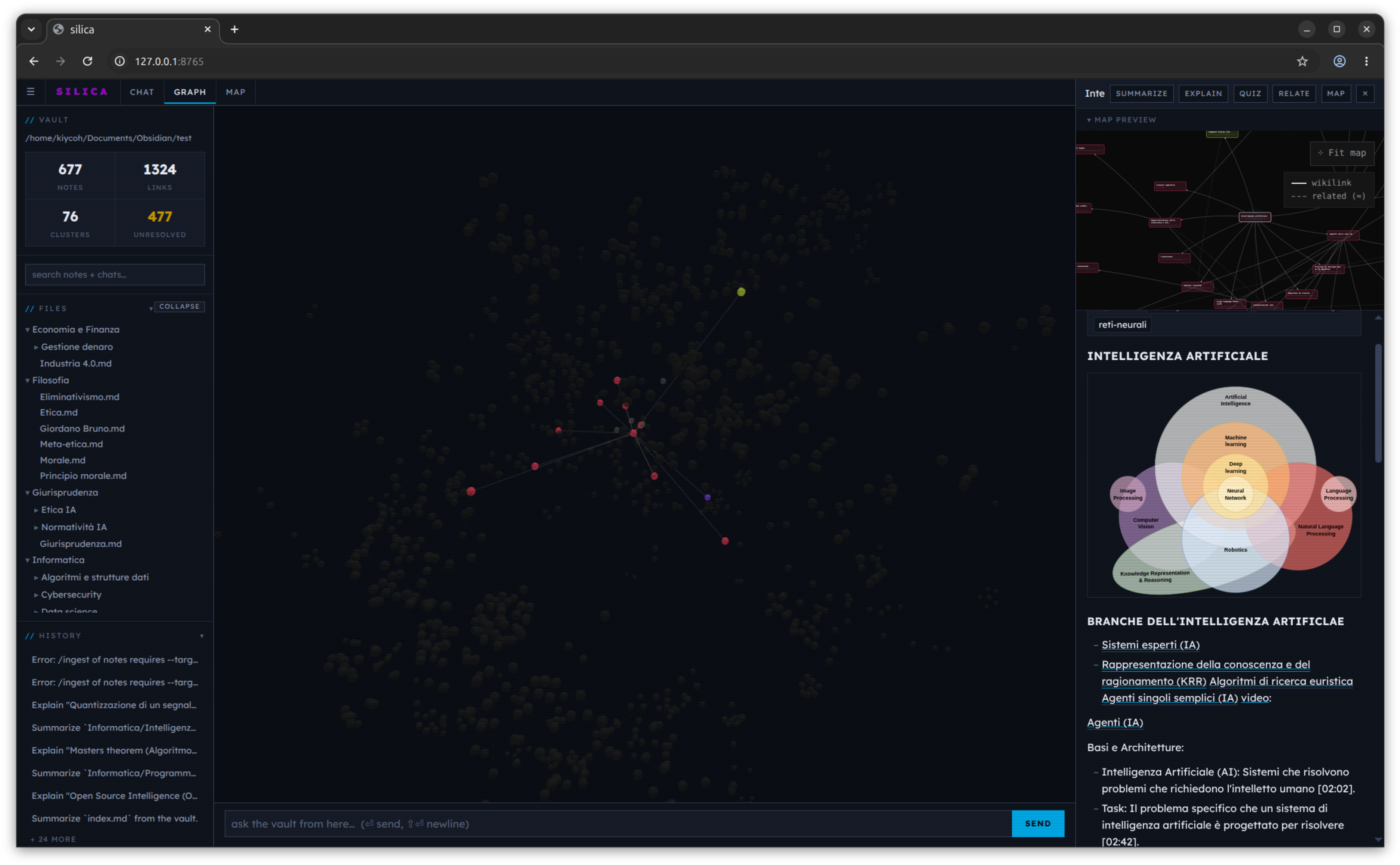The height and width of the screenshot is (865, 1400).
Task: Click EXPLAIN in the note panel
Action: (x=1203, y=93)
